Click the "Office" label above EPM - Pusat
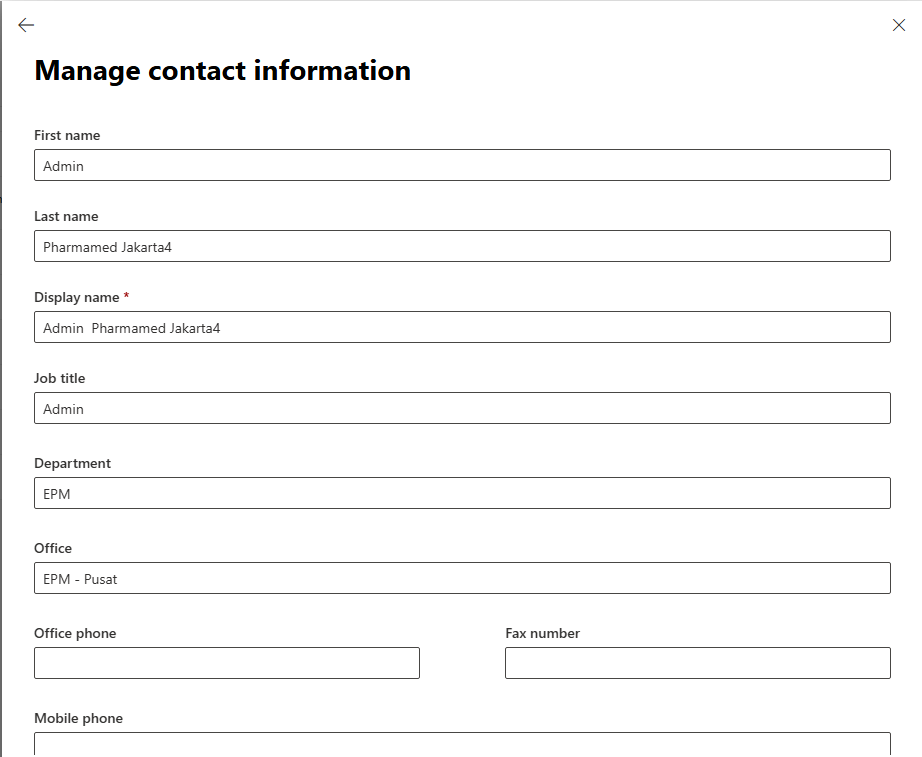Image resolution: width=922 pixels, height=757 pixels. pyautogui.click(x=53, y=549)
